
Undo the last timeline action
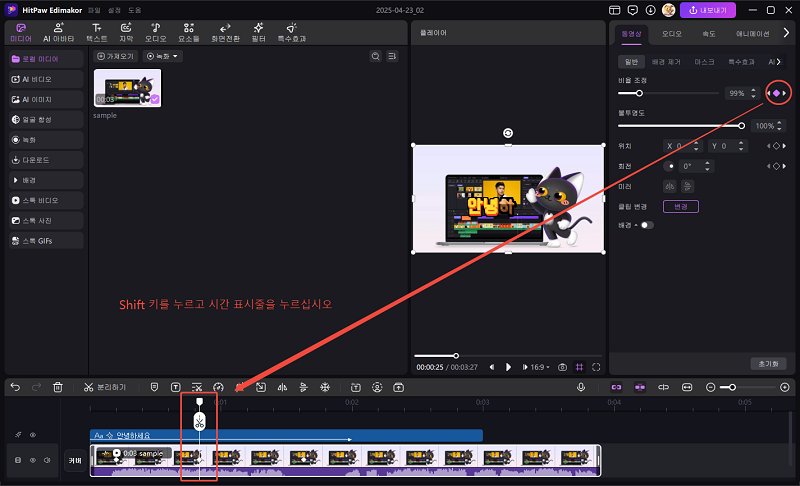tap(15, 387)
